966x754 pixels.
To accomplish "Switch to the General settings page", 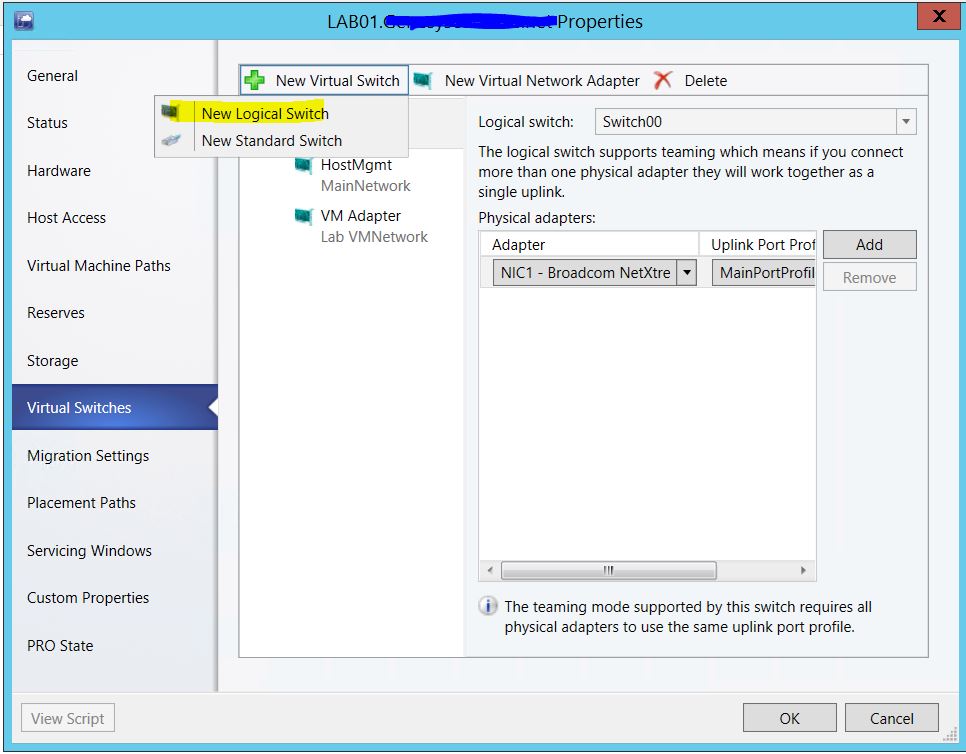I will (51, 75).
